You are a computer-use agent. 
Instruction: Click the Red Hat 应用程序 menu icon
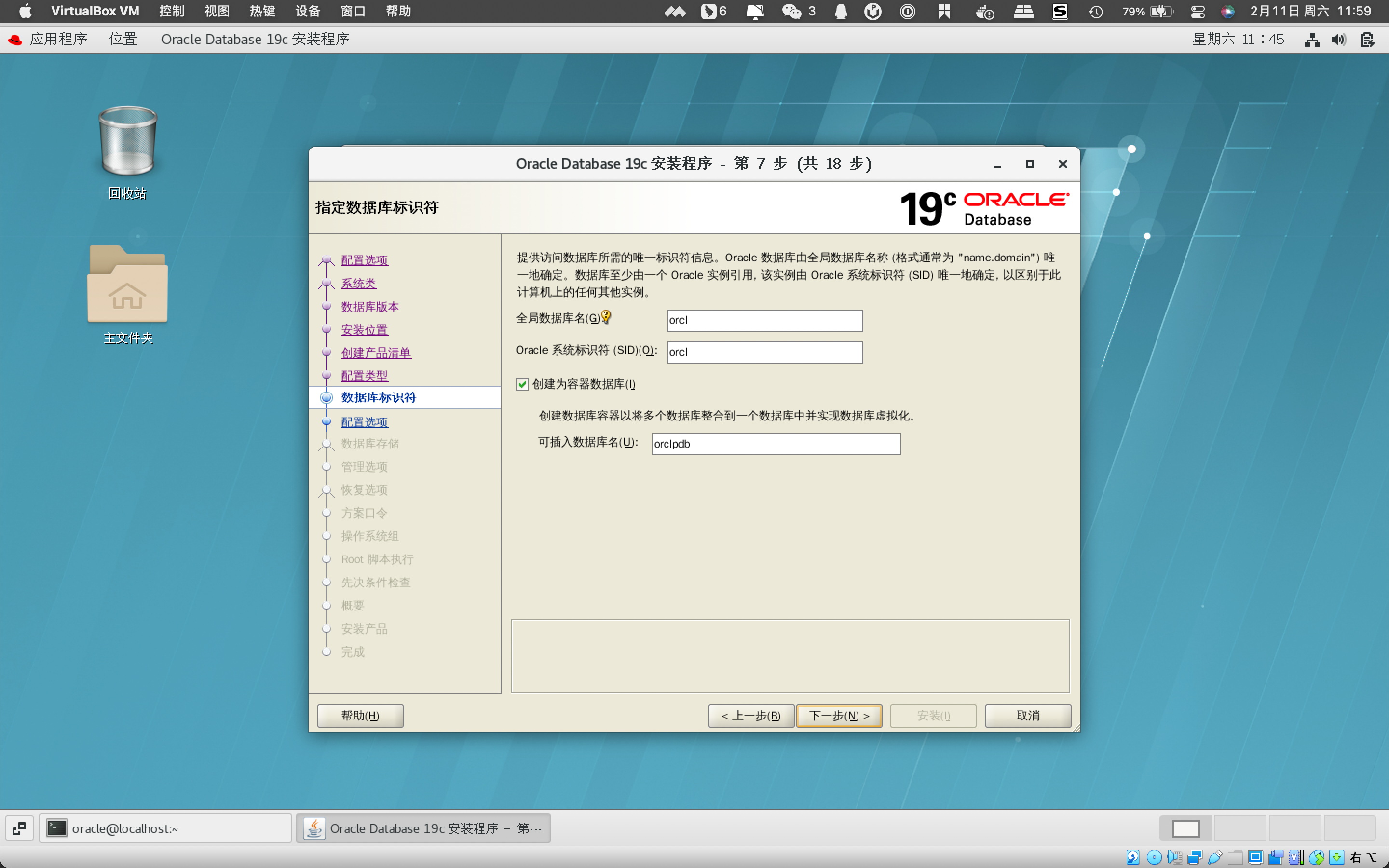[15, 39]
